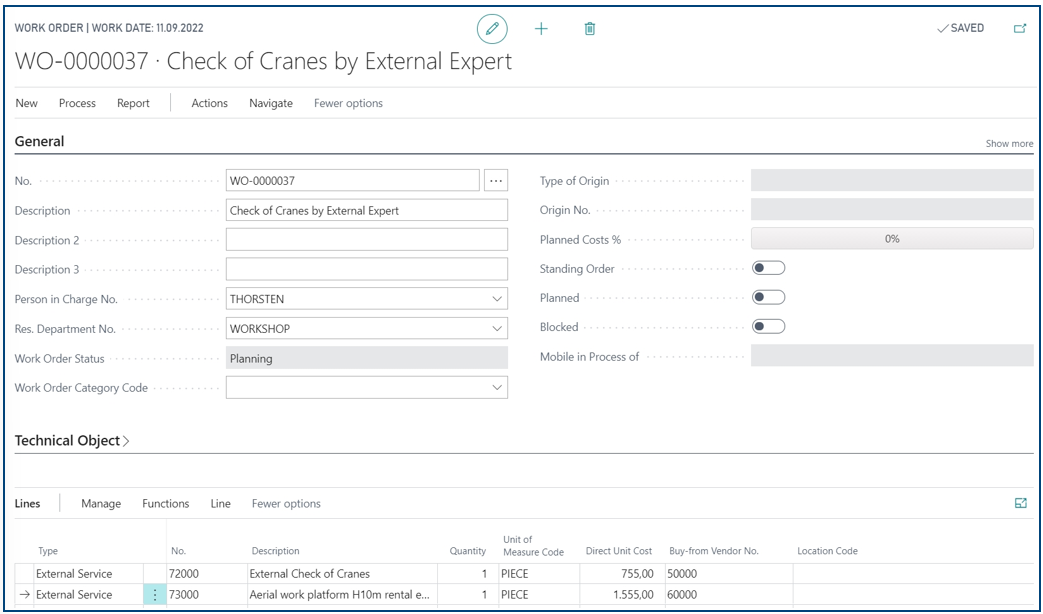Click the Planned Costs % progress bar
Screen dimensions: 1043x614
pos(892,239)
